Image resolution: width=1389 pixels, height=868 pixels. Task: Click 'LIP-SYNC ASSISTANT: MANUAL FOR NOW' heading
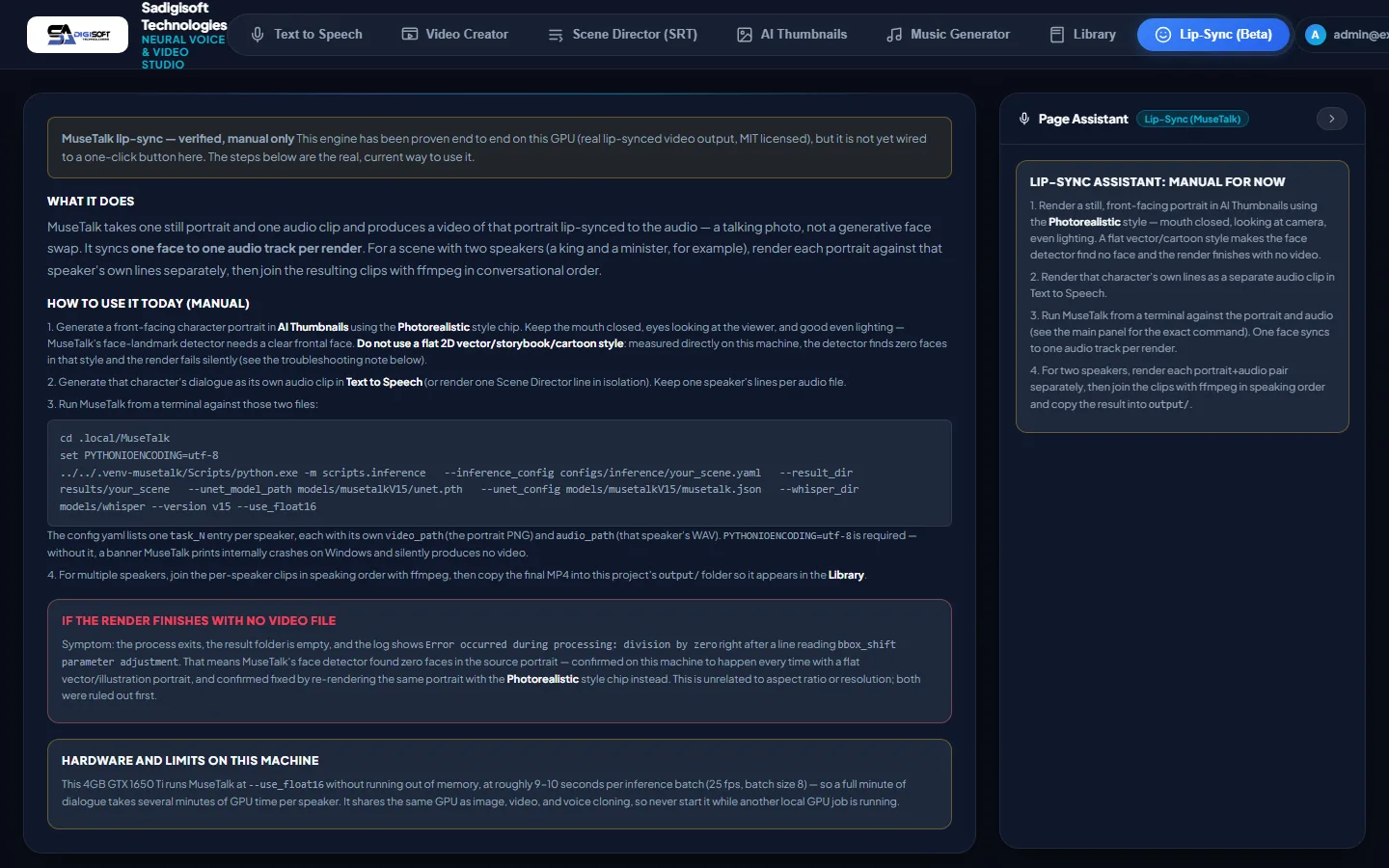pos(1157,182)
